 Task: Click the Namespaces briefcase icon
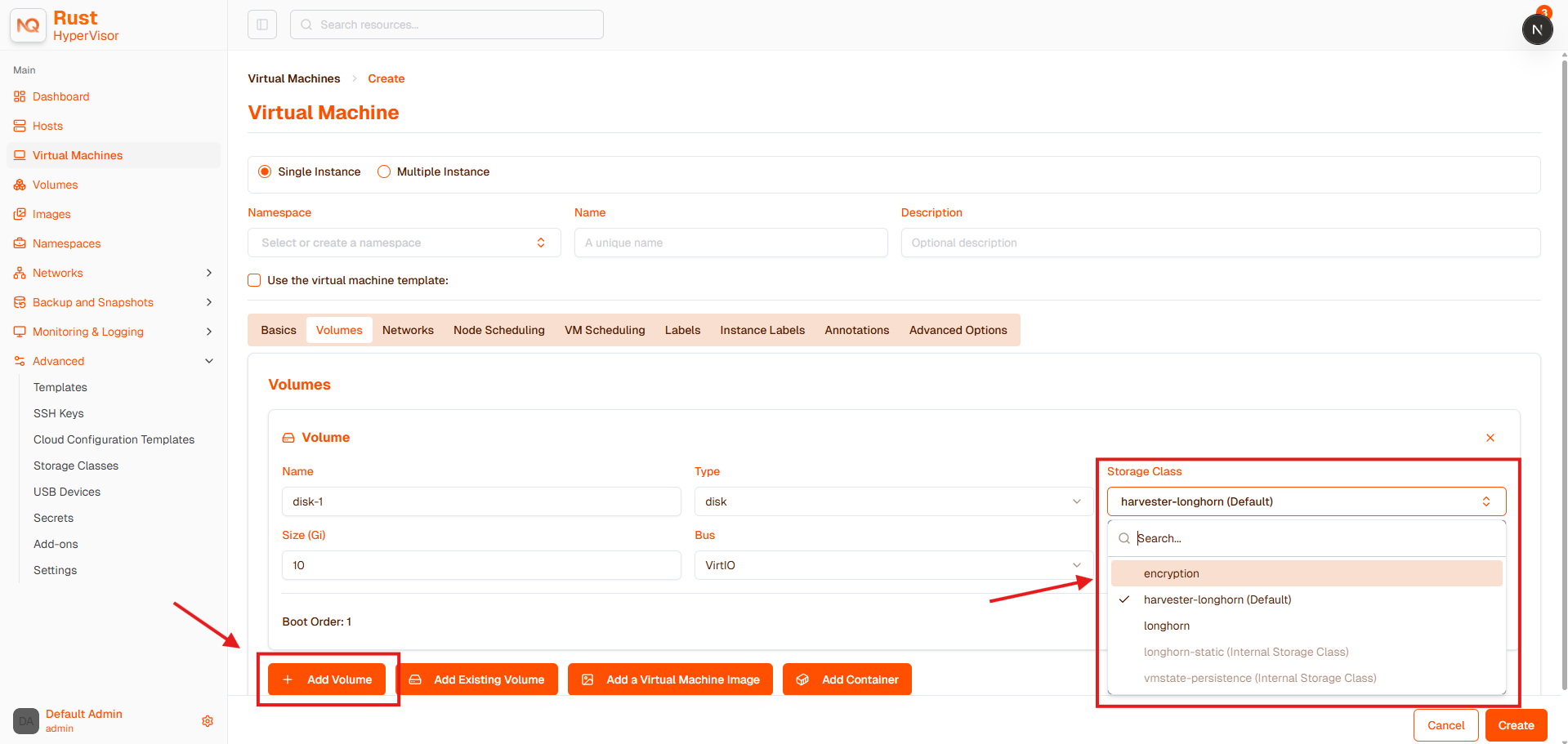tap(20, 243)
